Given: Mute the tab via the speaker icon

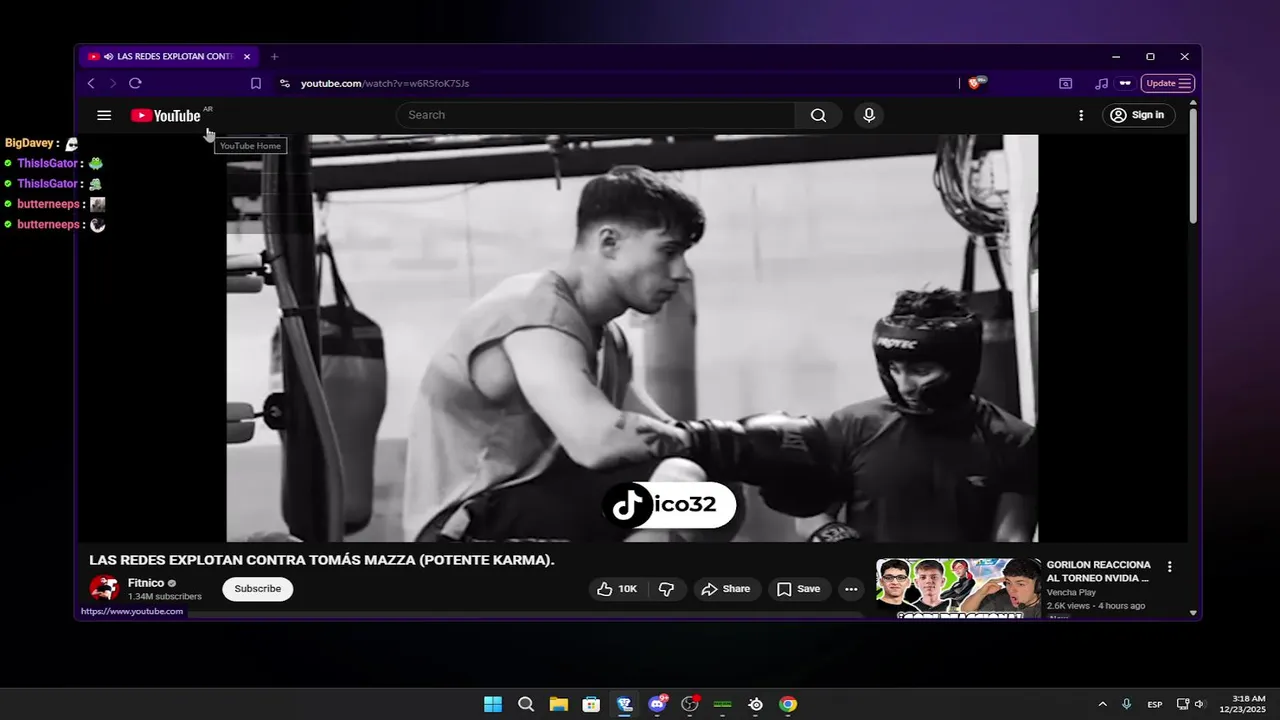Looking at the screenshot, I should [x=108, y=57].
